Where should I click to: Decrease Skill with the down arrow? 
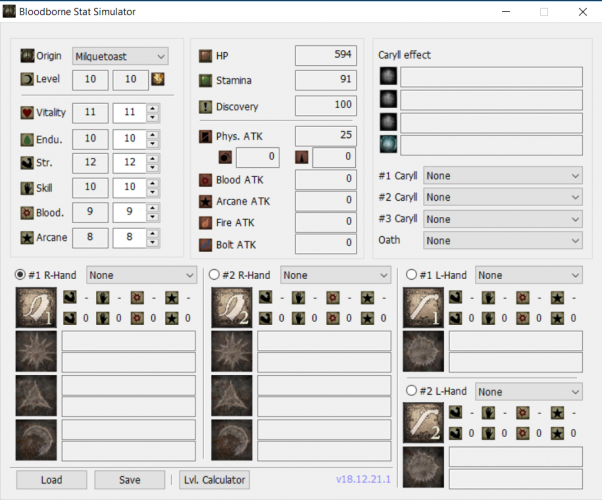[153, 192]
